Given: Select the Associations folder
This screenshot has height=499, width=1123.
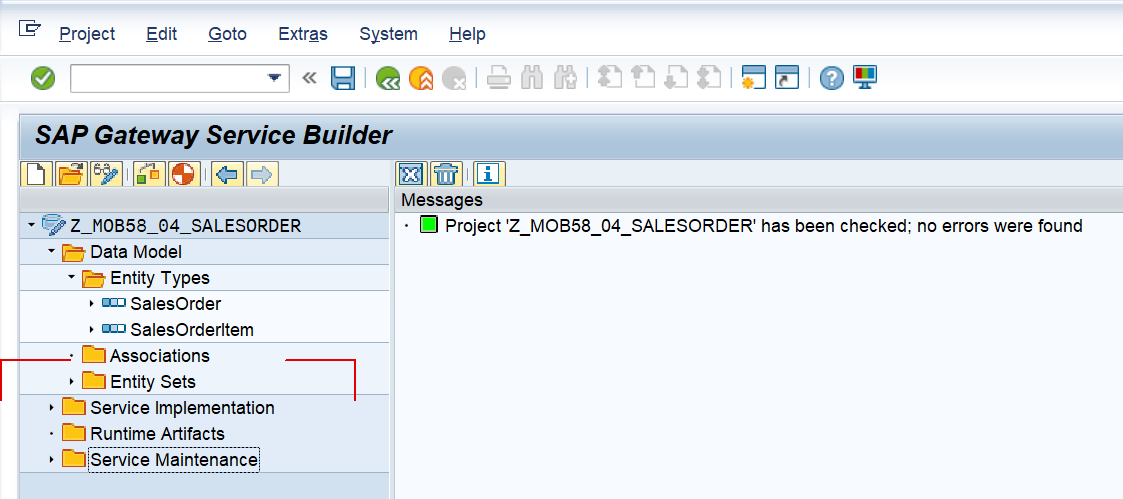Looking at the screenshot, I should click(160, 356).
